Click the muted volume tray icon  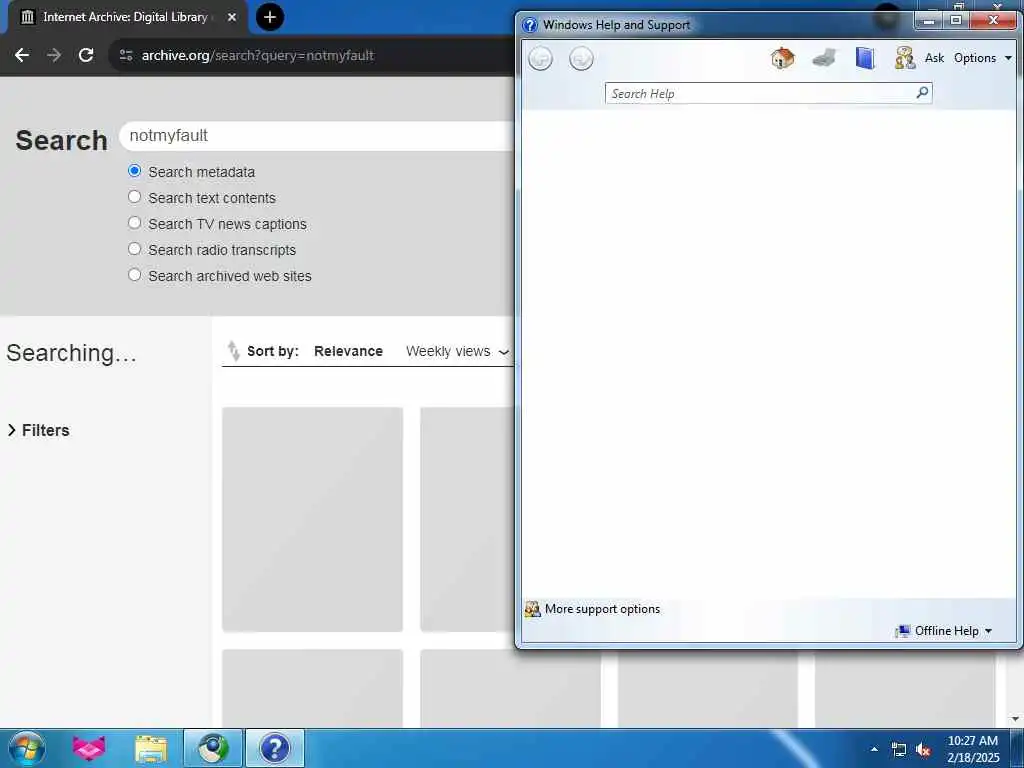point(923,750)
